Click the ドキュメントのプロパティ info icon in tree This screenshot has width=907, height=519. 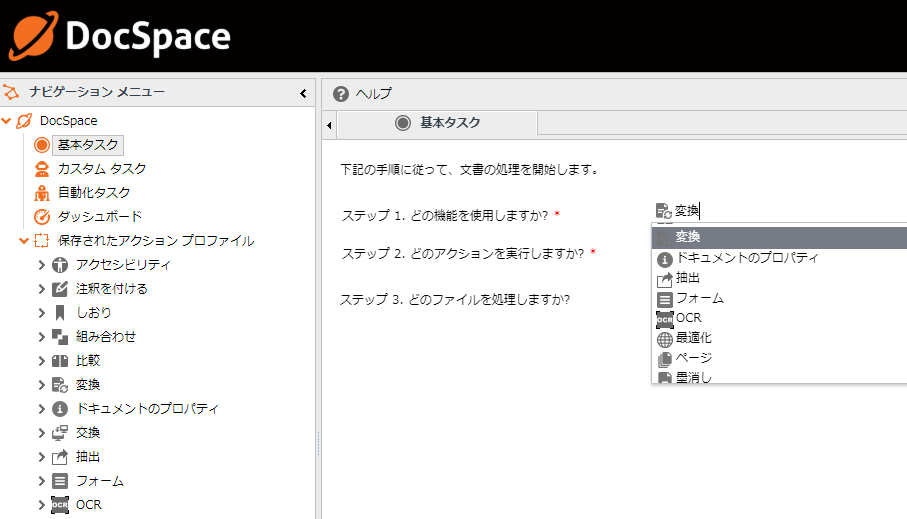(x=60, y=409)
